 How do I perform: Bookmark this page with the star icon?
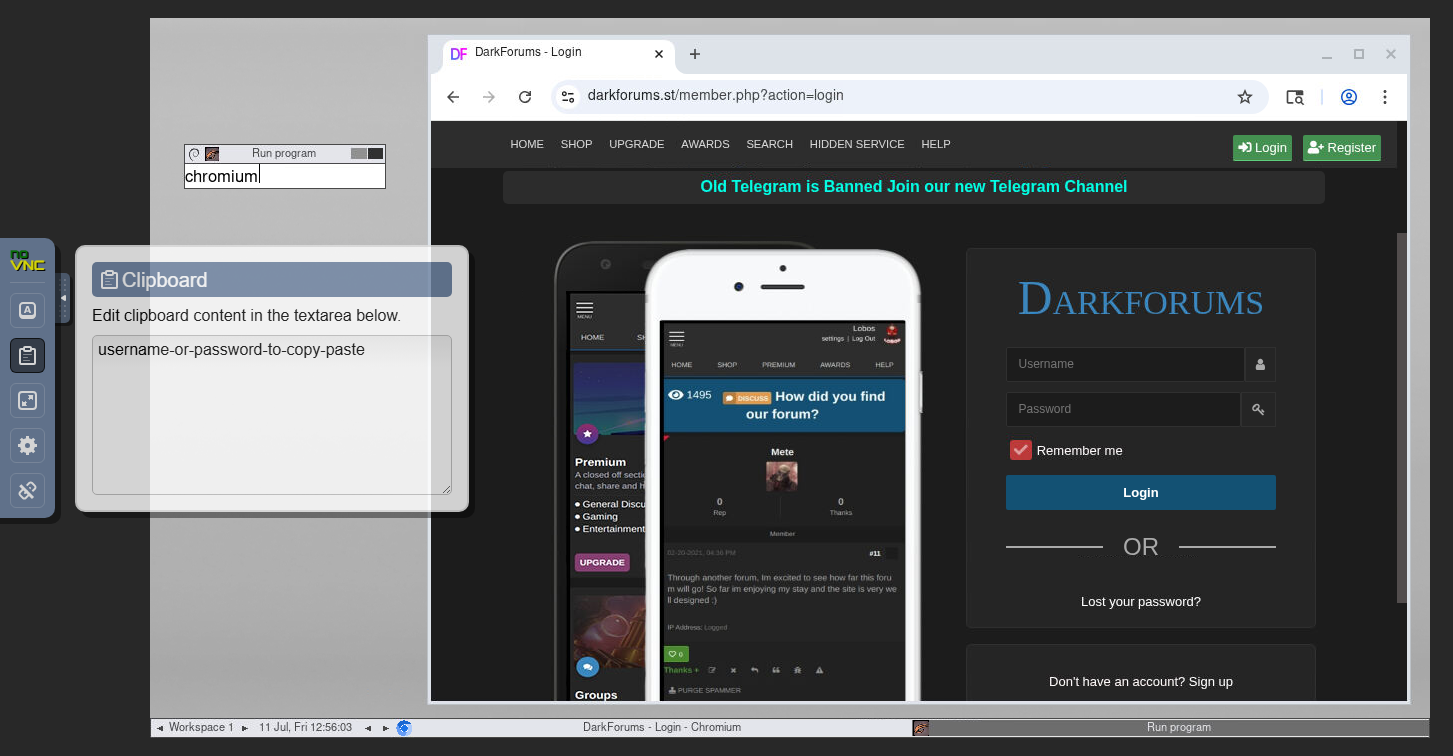(x=1245, y=97)
